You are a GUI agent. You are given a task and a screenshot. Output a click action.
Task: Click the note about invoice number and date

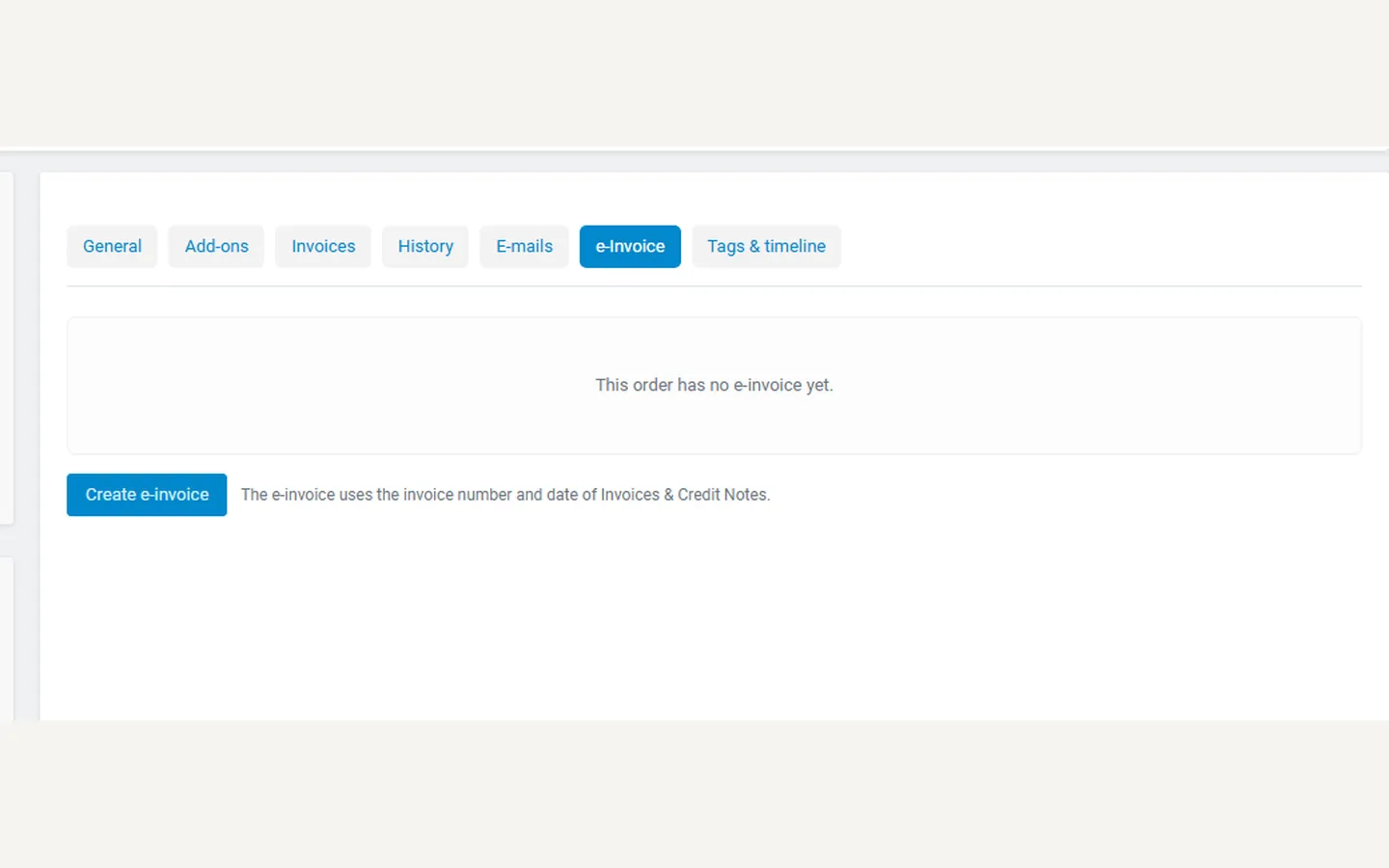[x=505, y=495]
